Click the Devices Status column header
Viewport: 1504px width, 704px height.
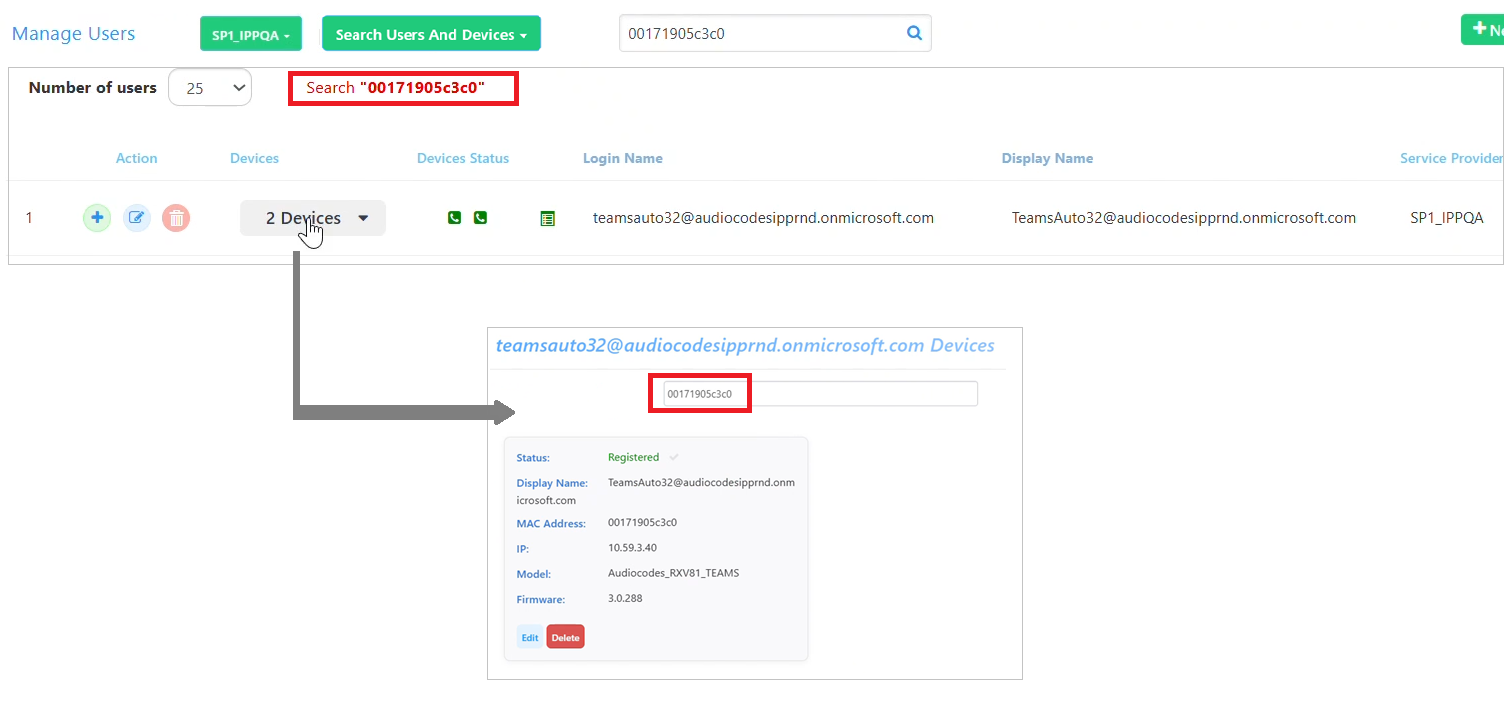coord(463,158)
